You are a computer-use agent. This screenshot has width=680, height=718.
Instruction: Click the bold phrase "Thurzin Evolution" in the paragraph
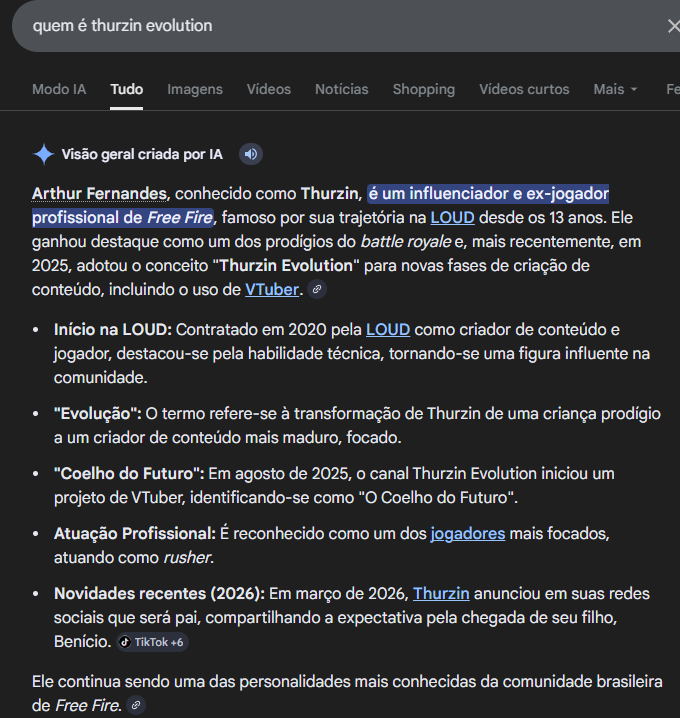[x=286, y=266]
